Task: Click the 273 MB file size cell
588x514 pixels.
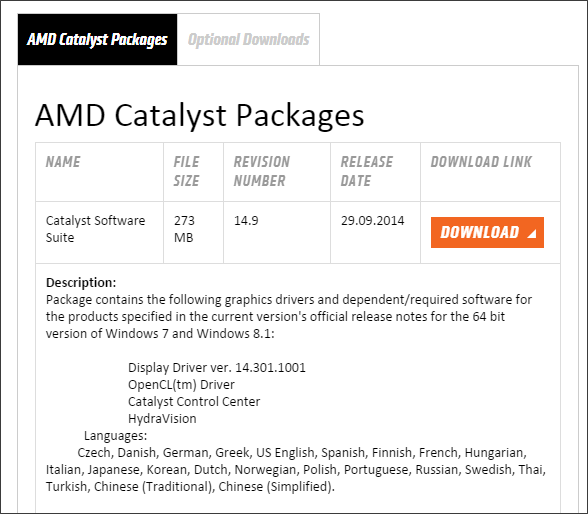Action: [194, 232]
